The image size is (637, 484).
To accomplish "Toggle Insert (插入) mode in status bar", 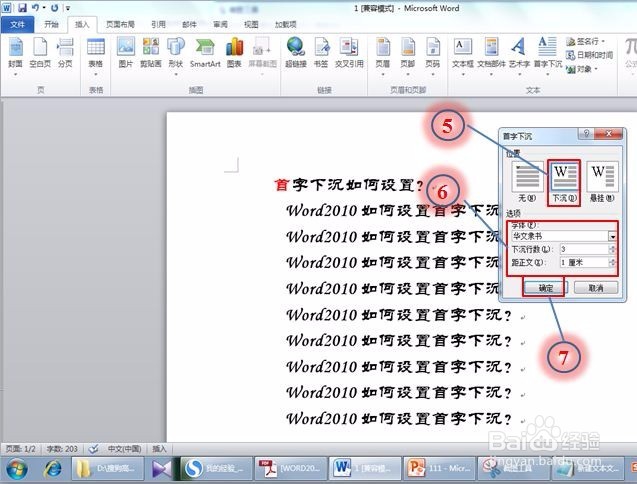I will point(159,449).
